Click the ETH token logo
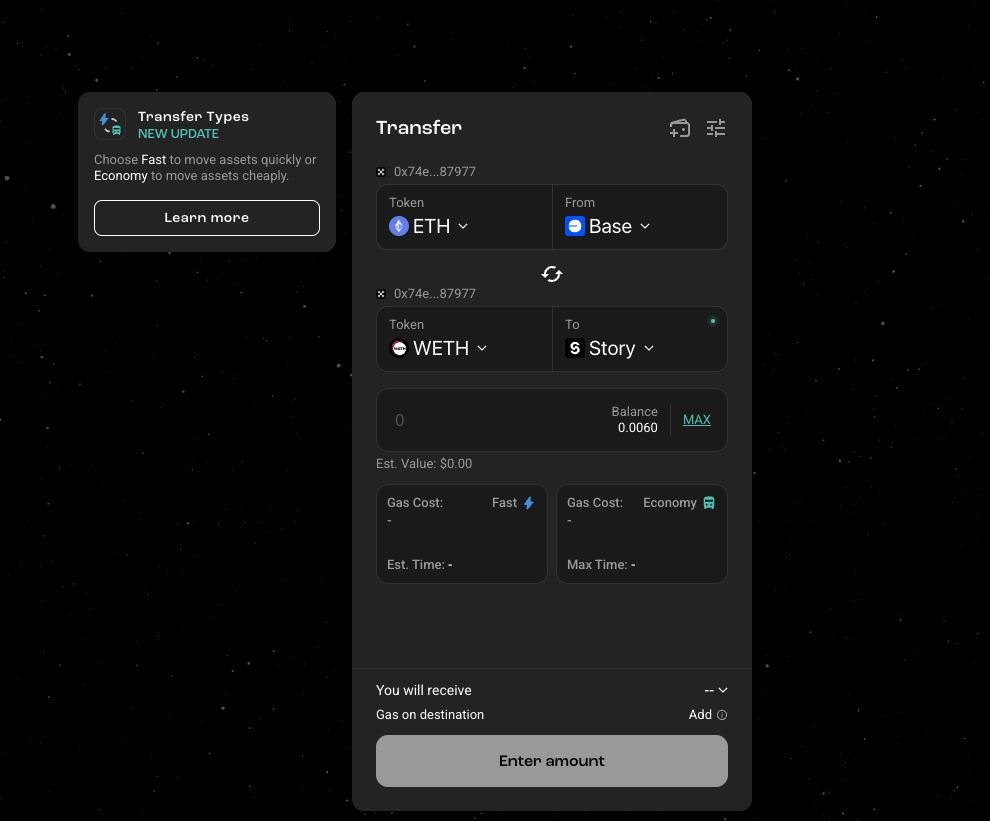This screenshot has width=990, height=821. pos(399,226)
